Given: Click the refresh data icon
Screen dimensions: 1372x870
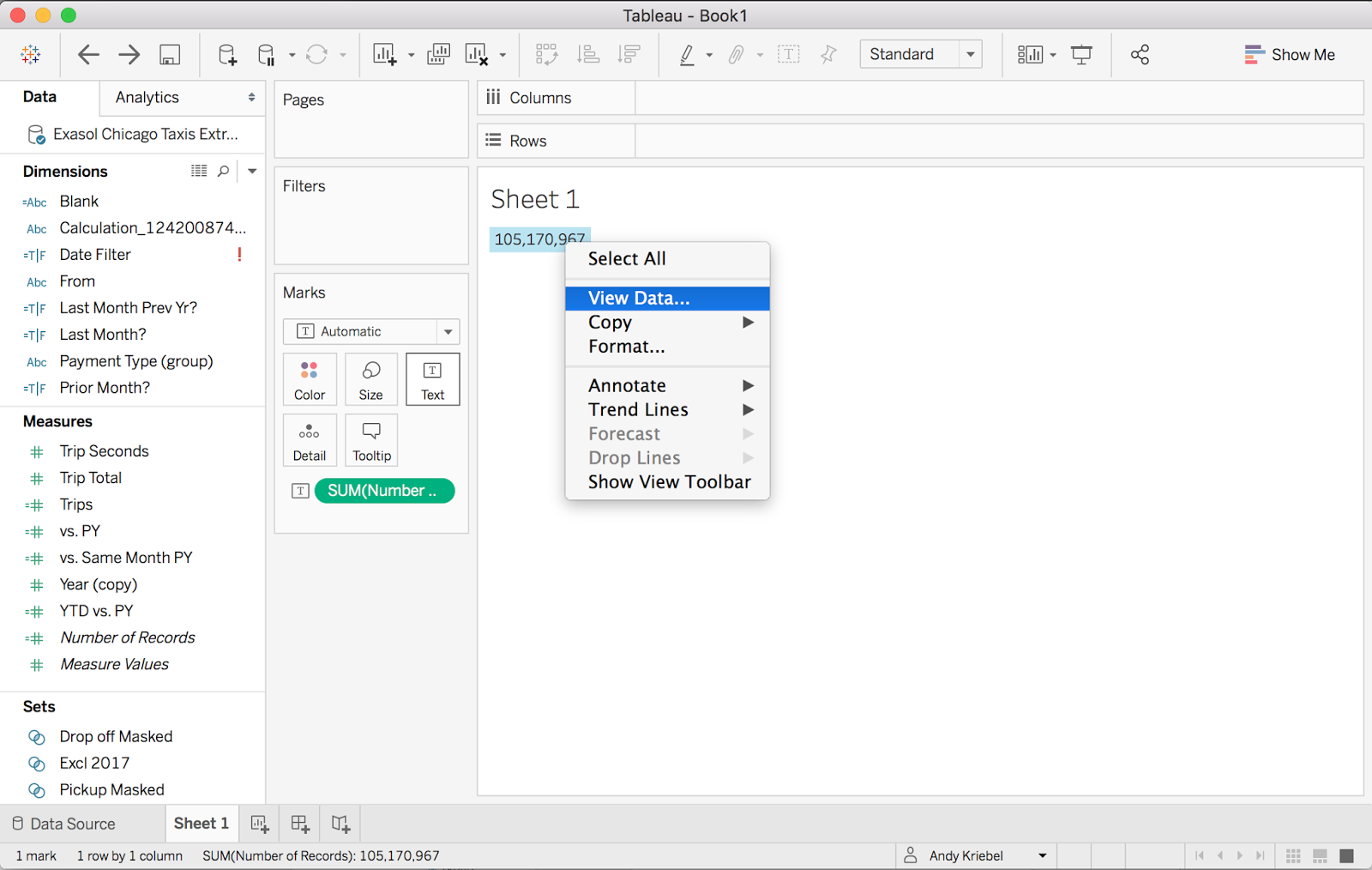Looking at the screenshot, I should pyautogui.click(x=316, y=55).
